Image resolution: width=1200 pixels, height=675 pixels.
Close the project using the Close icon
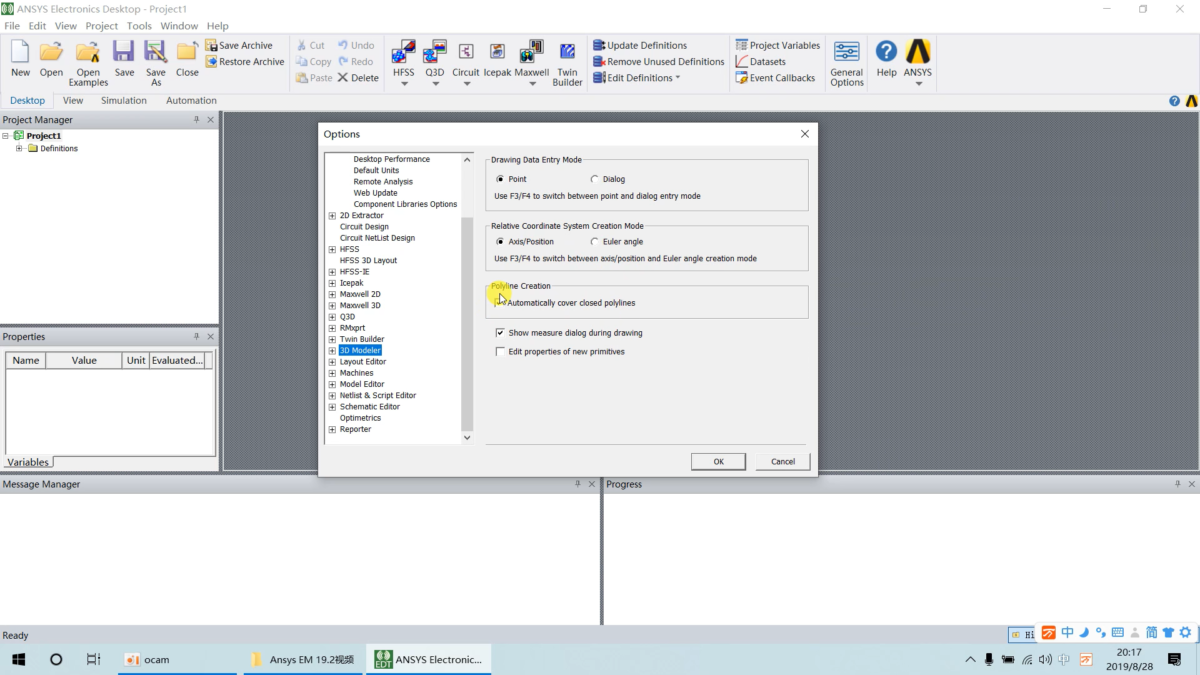[x=187, y=58]
